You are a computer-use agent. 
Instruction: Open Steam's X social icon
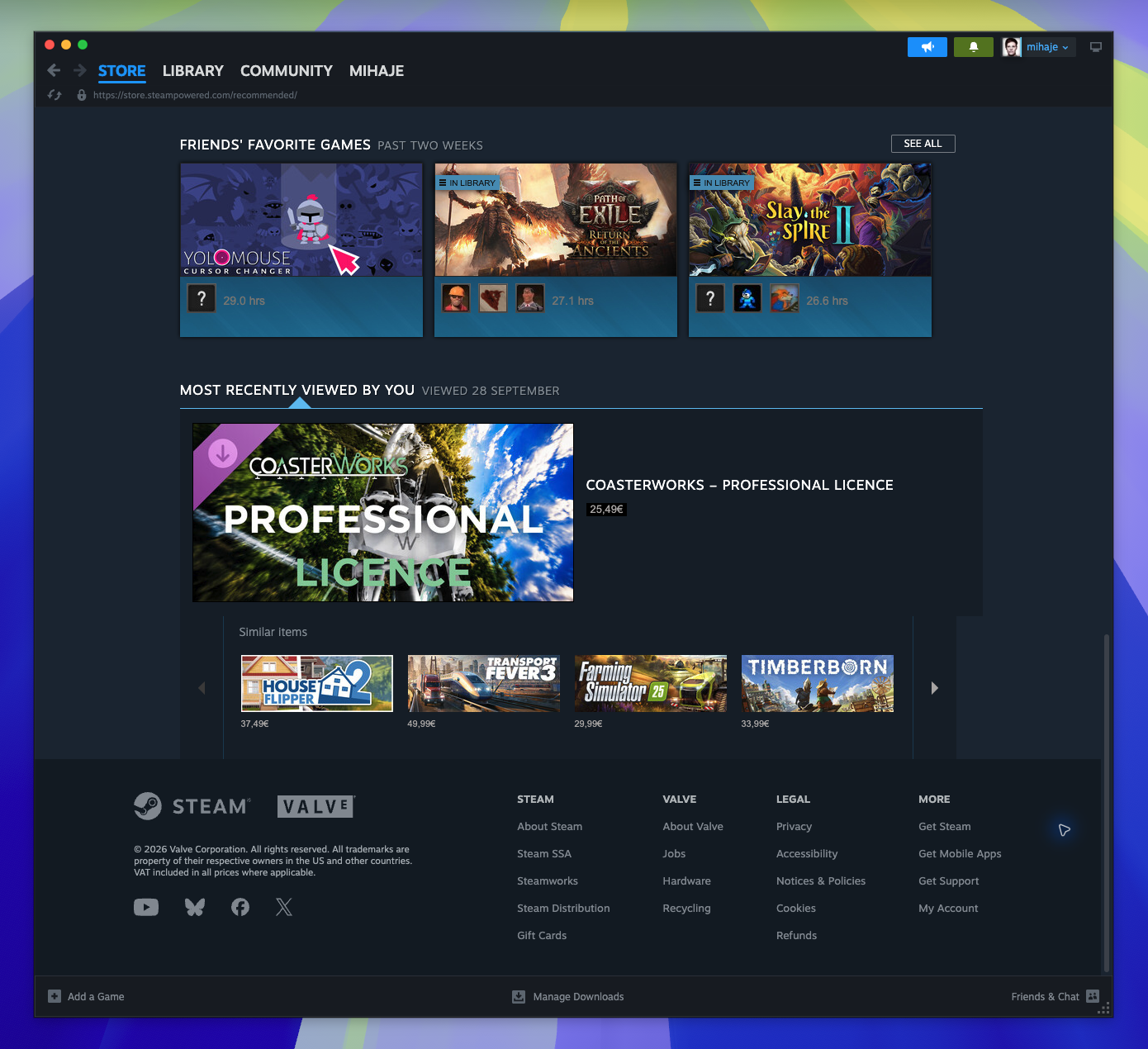284,907
